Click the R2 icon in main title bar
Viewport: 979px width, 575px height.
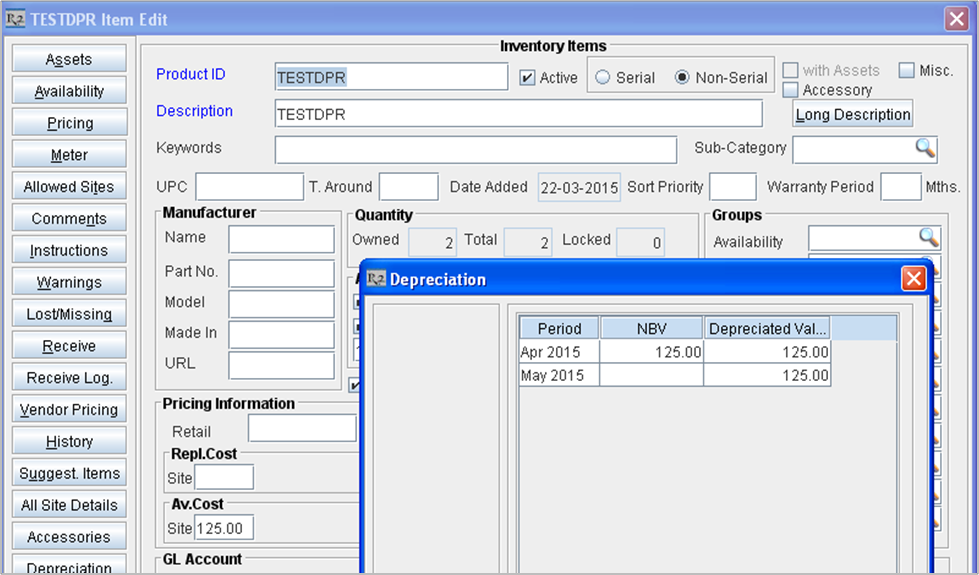[16, 19]
